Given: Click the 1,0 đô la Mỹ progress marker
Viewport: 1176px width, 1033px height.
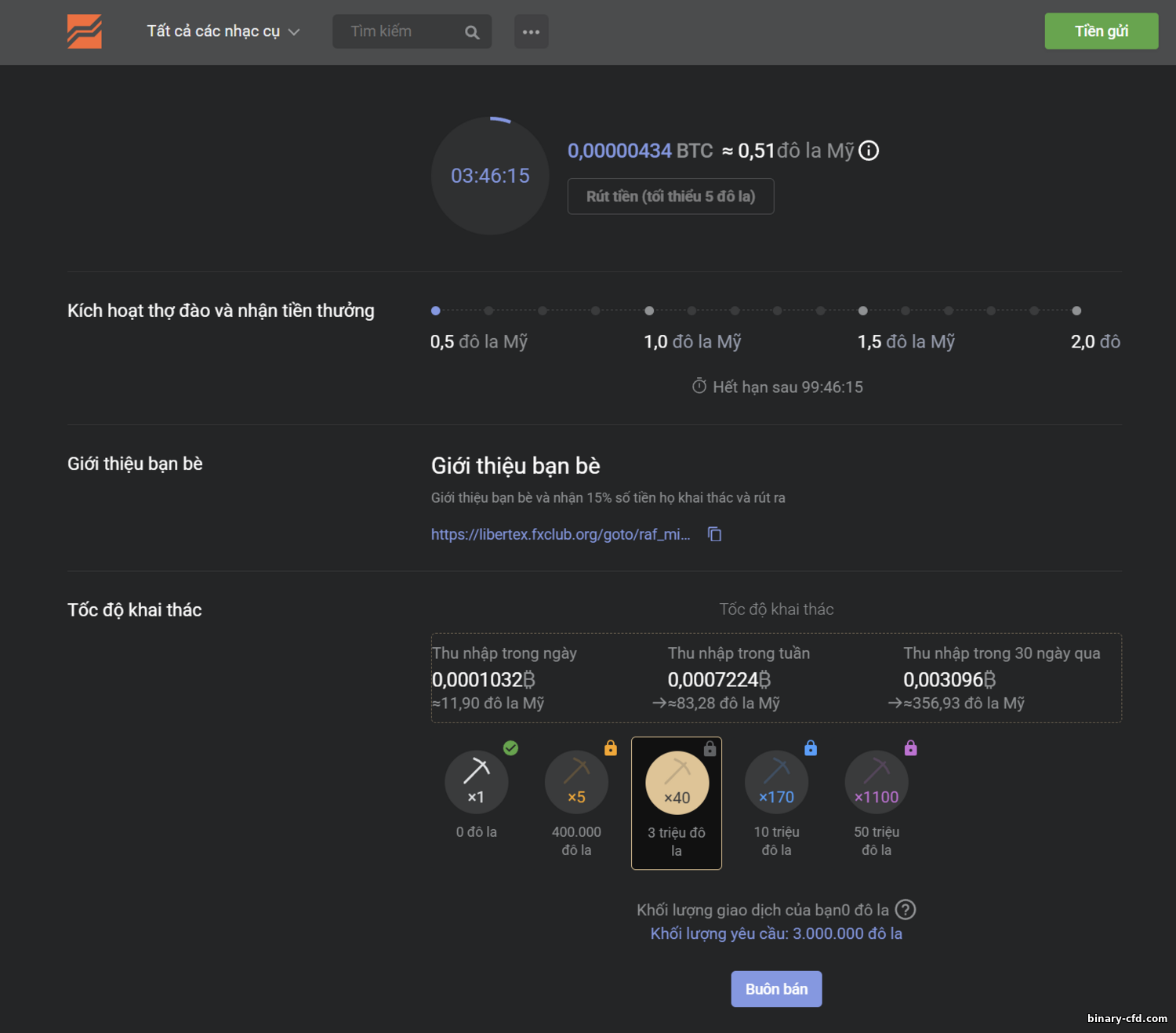Looking at the screenshot, I should [x=649, y=311].
